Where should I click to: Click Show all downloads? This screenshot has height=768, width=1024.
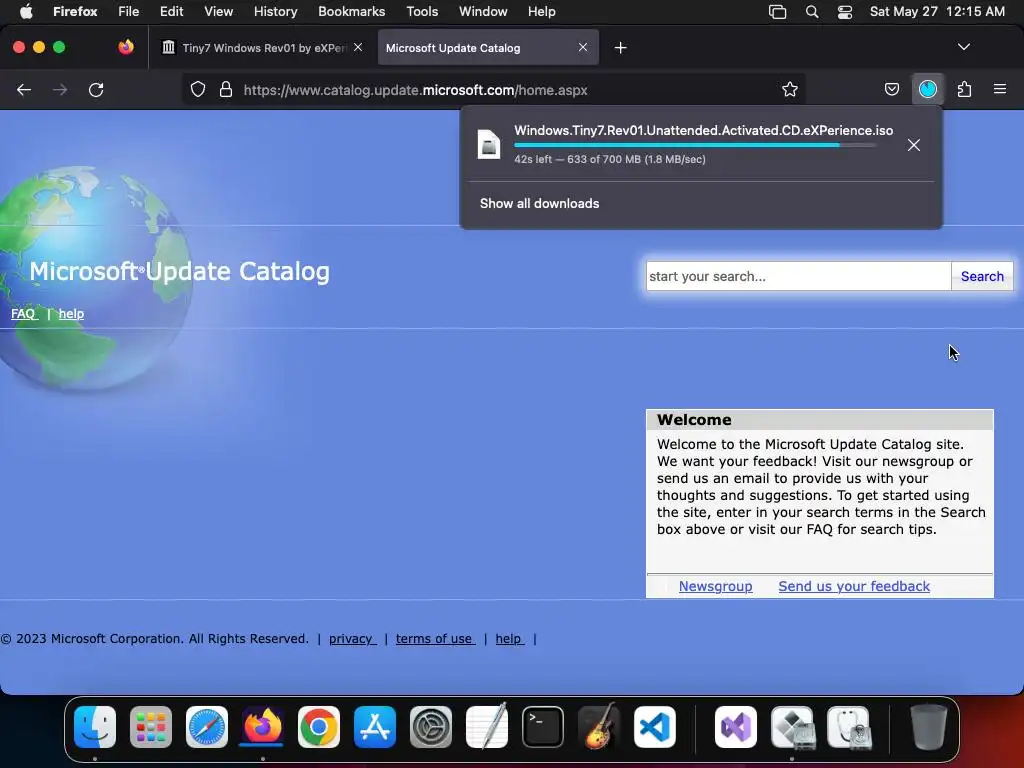539,203
